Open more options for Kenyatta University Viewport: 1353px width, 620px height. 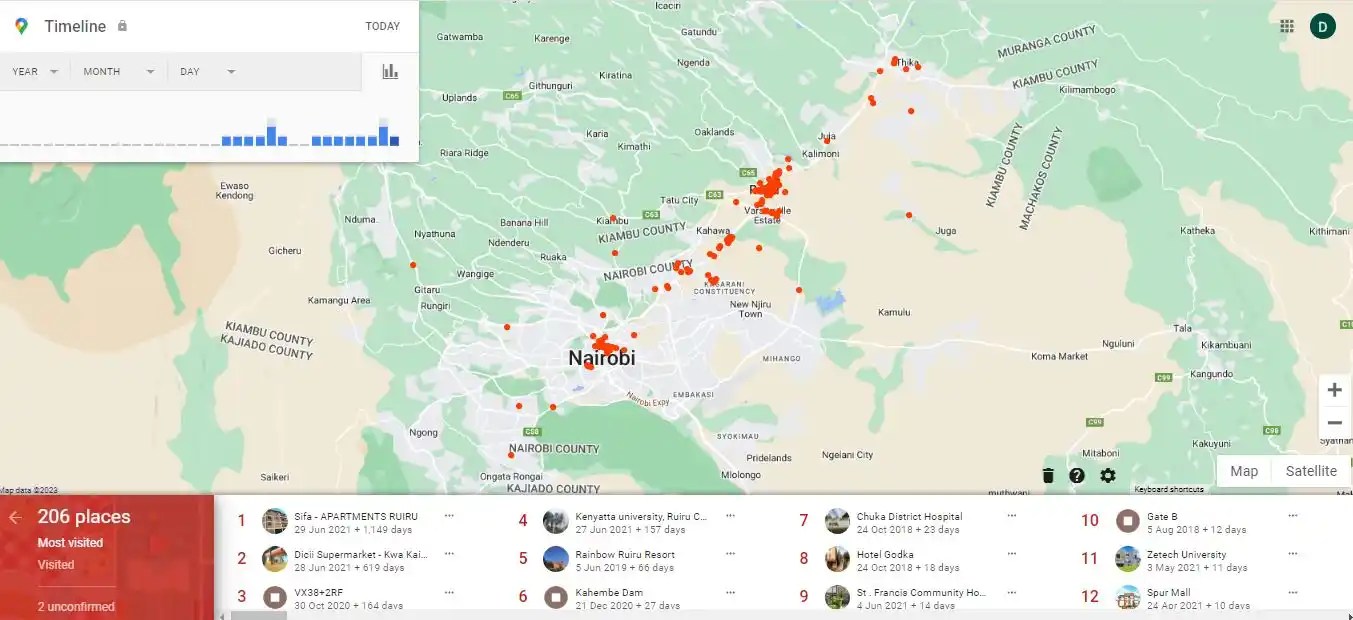click(730, 516)
